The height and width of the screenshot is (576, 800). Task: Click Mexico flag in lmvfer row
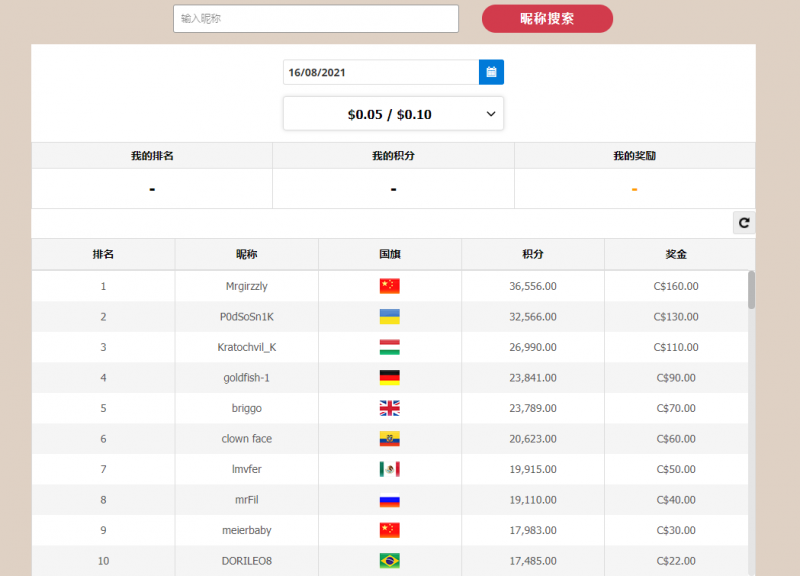(389, 469)
